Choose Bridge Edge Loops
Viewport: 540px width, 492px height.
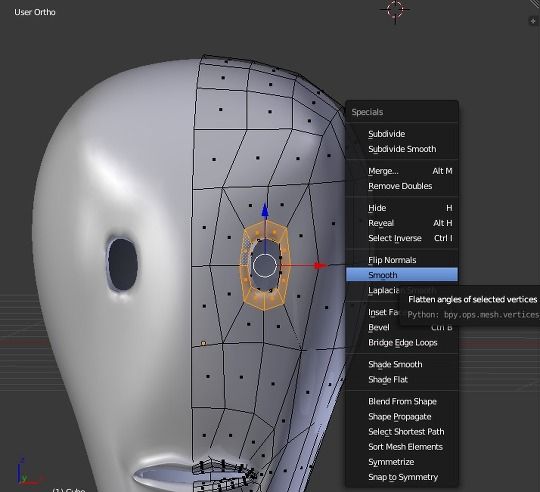click(x=402, y=343)
